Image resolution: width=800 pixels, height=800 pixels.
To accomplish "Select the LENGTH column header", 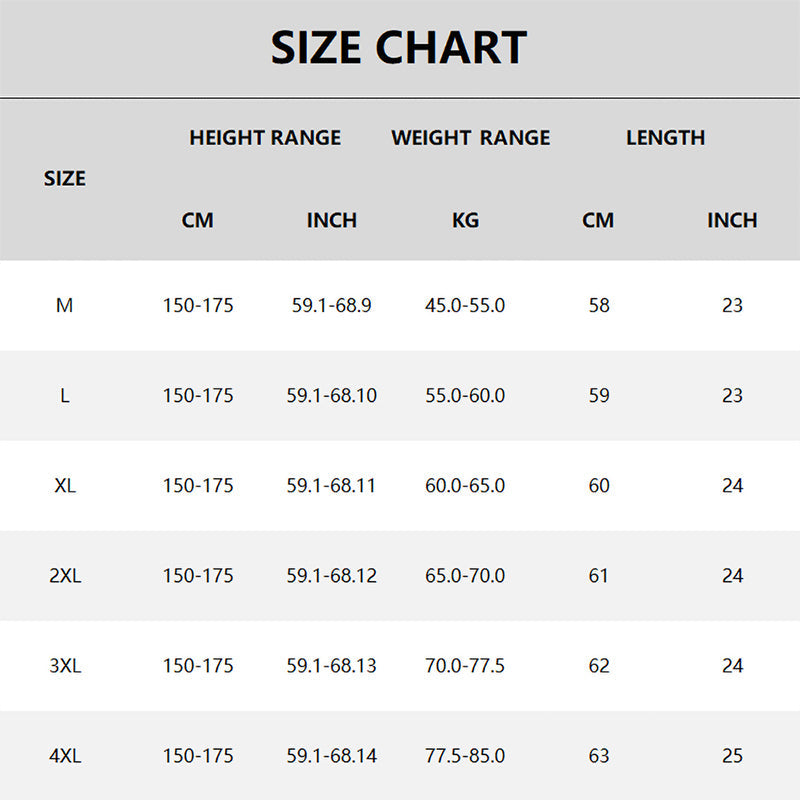I will tap(665, 138).
